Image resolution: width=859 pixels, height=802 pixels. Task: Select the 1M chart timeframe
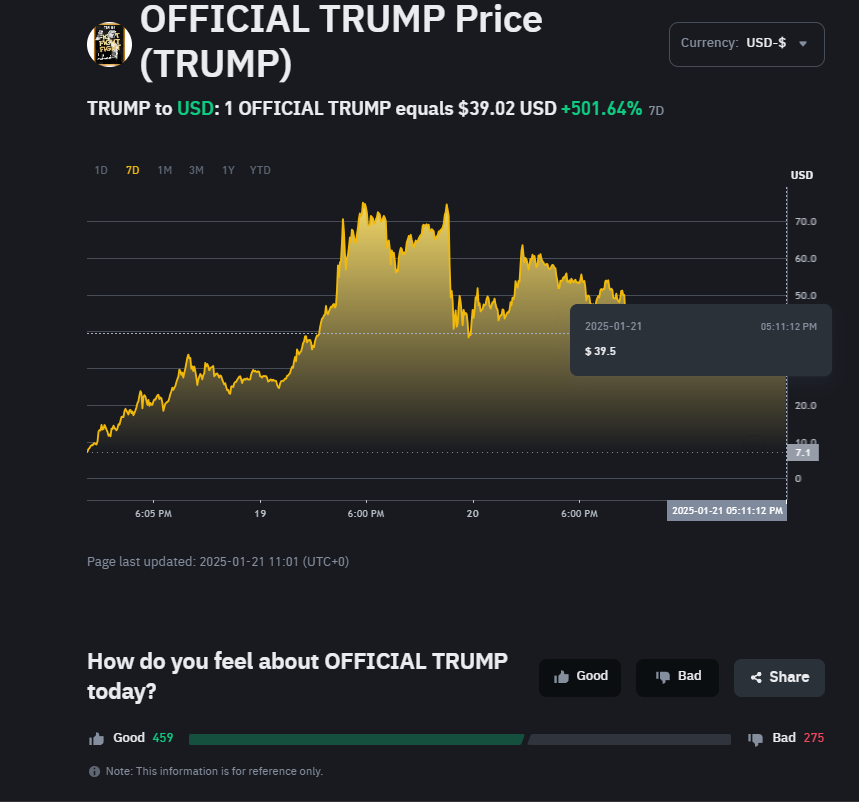(x=164, y=170)
